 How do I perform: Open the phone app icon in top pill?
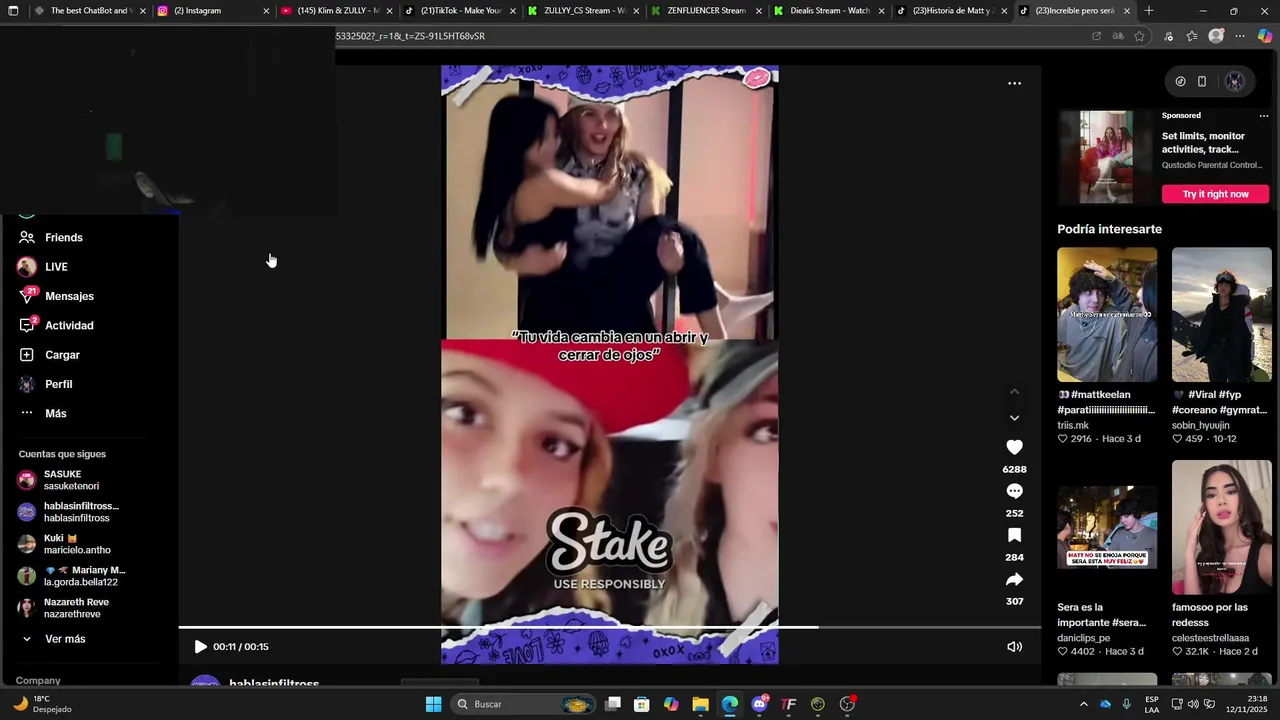point(1202,82)
